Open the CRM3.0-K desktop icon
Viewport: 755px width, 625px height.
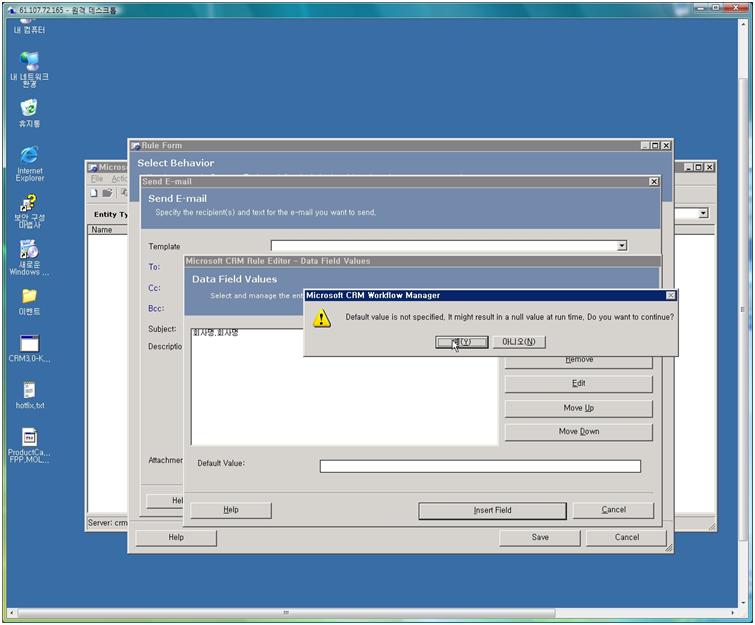pos(29,349)
